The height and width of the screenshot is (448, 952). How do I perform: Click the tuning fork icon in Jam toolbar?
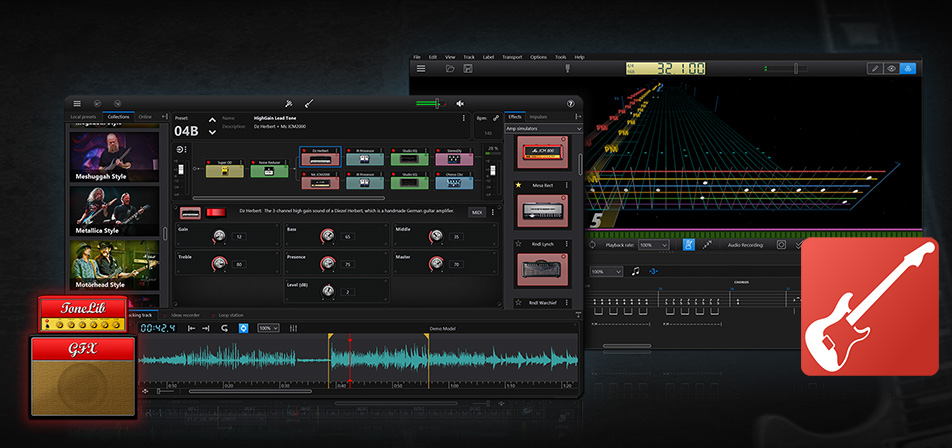click(567, 69)
